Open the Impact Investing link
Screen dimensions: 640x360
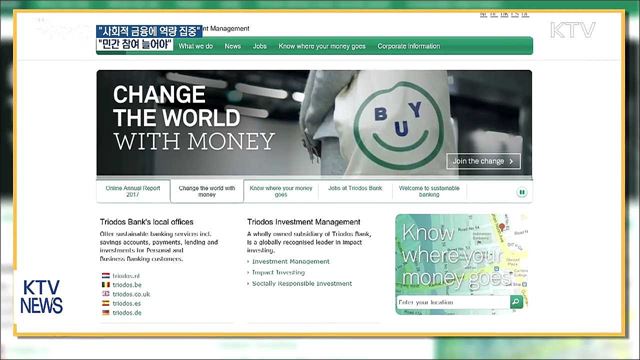pos(278,272)
